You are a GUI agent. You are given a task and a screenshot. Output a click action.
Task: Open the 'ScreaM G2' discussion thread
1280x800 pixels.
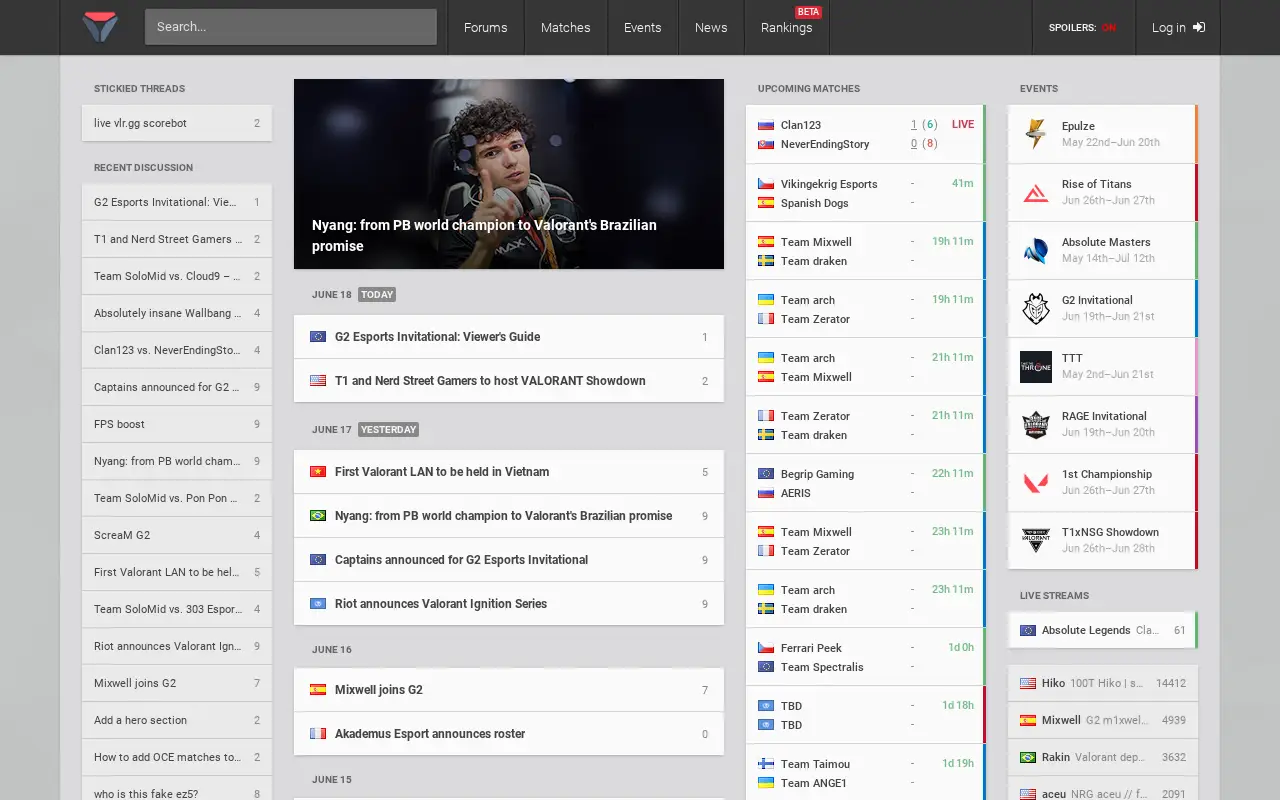(x=177, y=535)
